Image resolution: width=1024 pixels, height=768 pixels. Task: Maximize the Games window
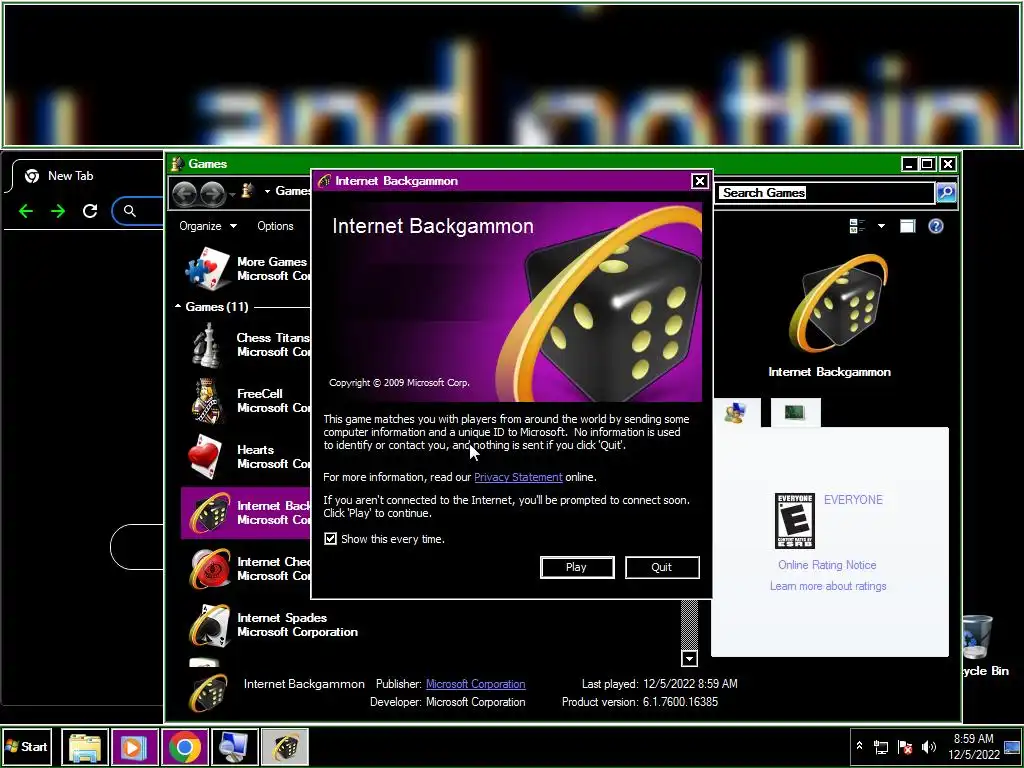(927, 164)
